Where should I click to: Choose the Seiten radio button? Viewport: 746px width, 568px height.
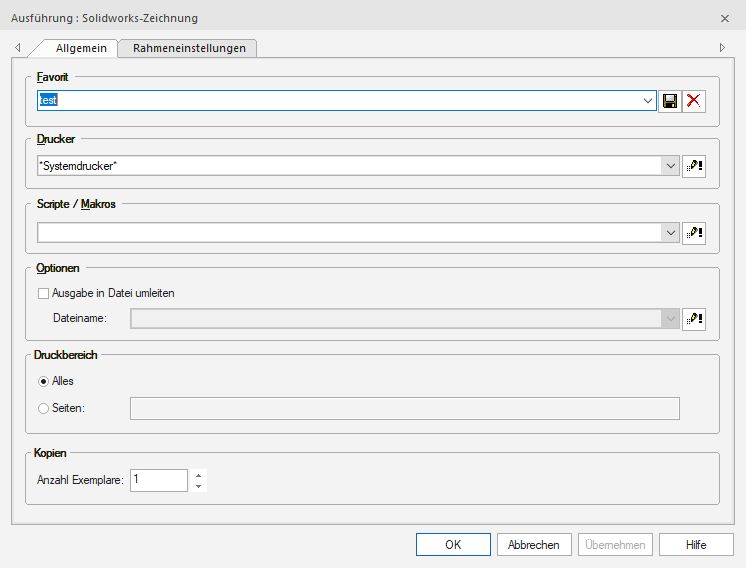[x=43, y=408]
